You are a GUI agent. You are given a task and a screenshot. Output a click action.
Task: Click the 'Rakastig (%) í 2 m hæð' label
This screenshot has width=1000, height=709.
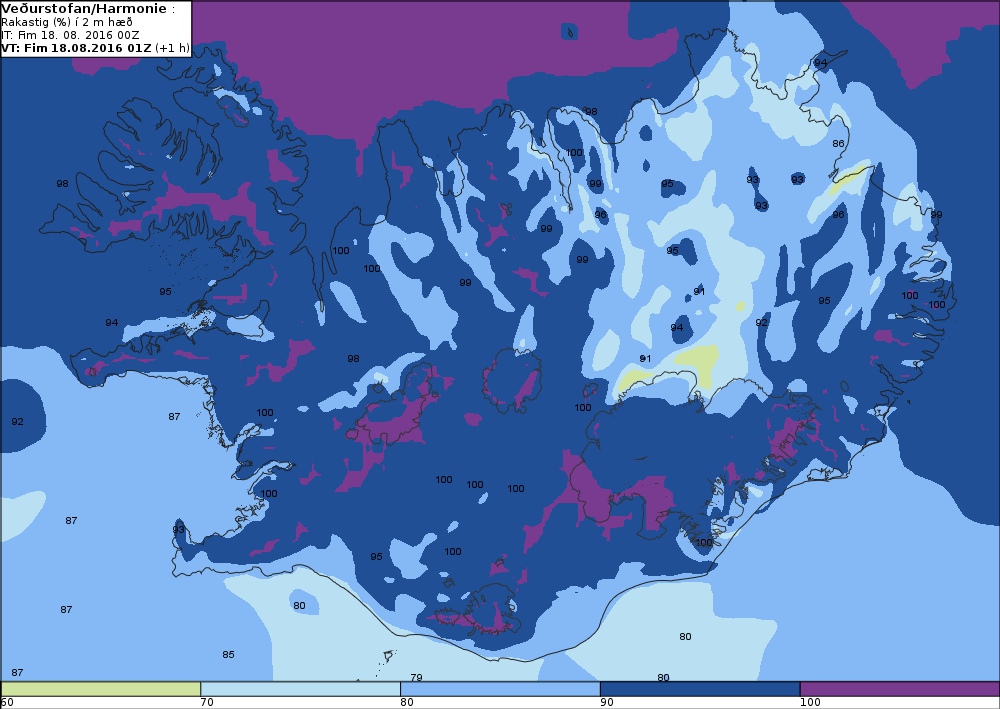point(67,22)
